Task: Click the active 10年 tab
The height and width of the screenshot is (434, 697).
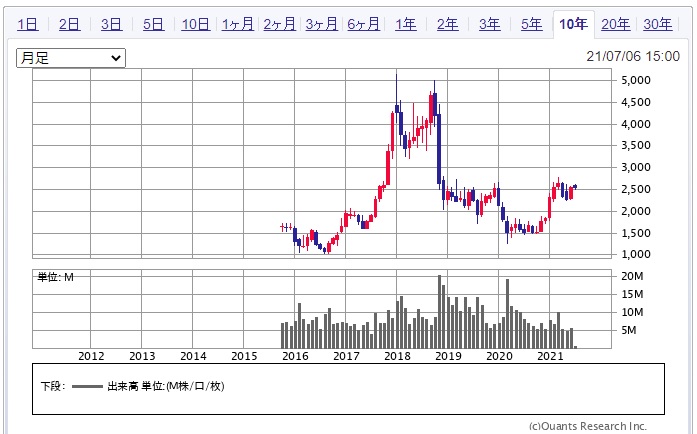Action: [x=573, y=24]
